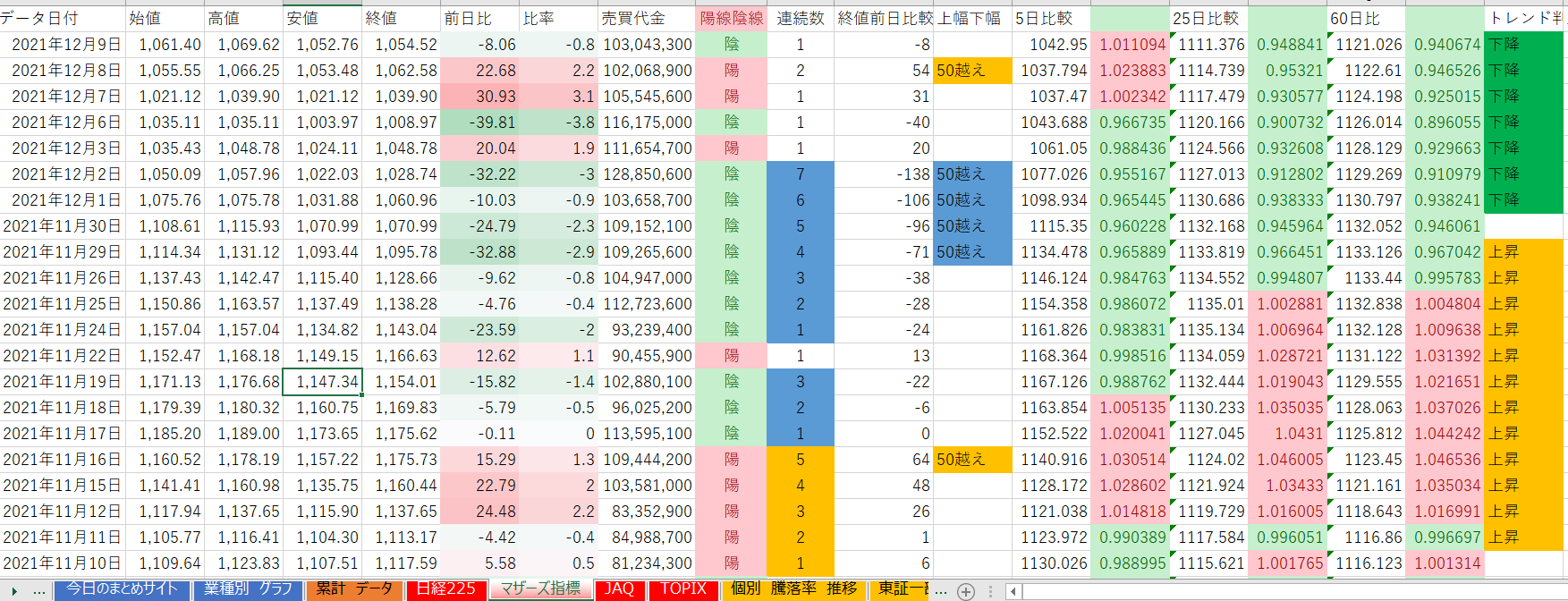Select the 日経225 sheet tab
Screen dimensions: 1568x601
445,589
